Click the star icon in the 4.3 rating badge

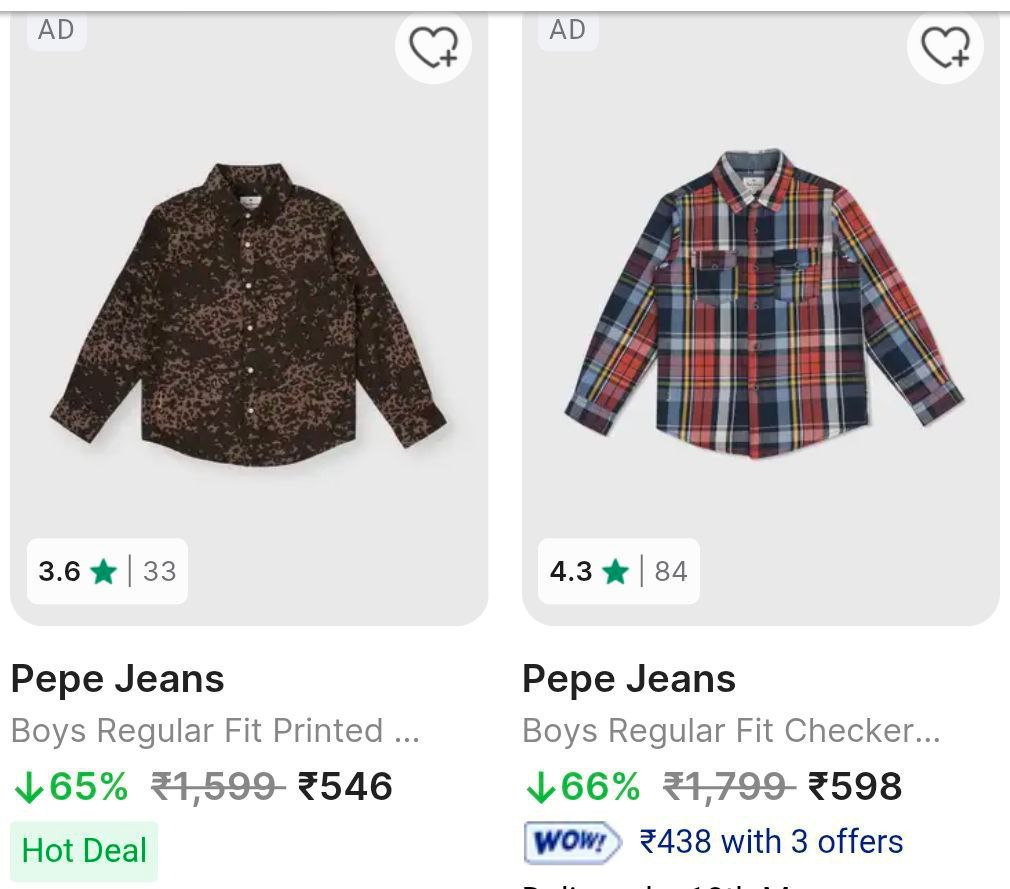pyautogui.click(x=614, y=571)
